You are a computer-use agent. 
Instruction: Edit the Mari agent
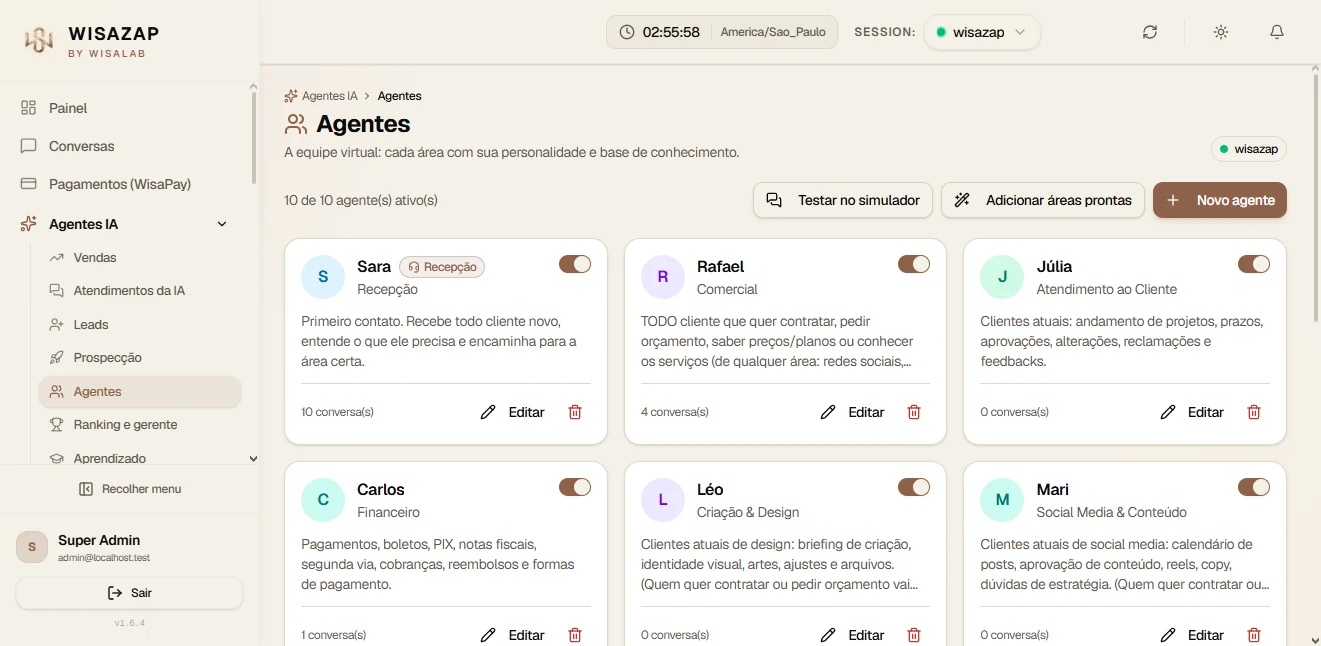[x=1192, y=635]
